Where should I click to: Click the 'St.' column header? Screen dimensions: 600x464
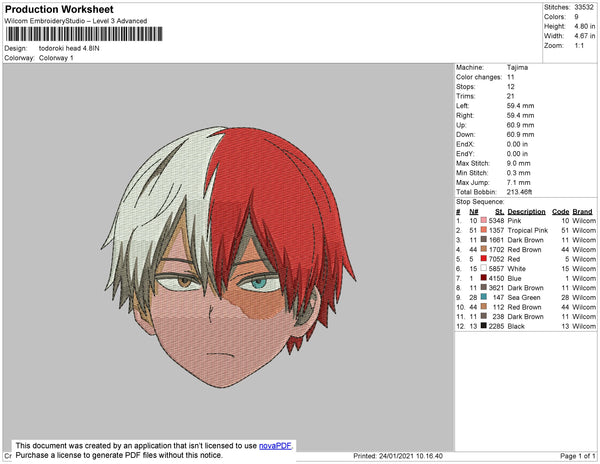click(499, 212)
